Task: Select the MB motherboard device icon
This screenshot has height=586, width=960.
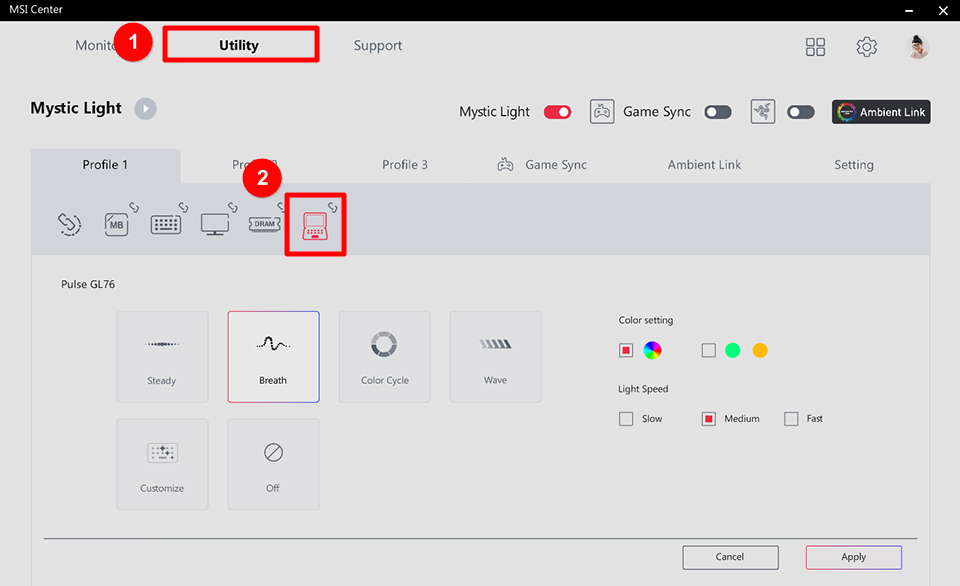Action: click(x=116, y=225)
